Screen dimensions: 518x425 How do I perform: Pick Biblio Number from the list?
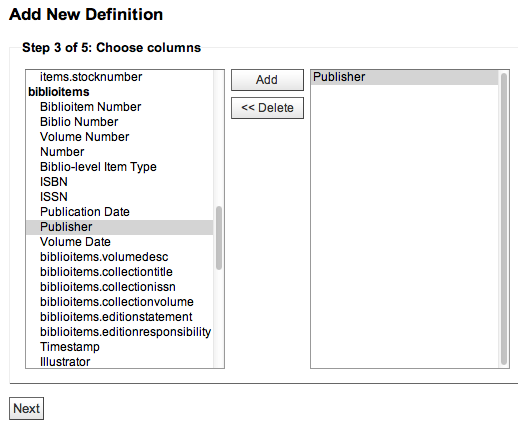pos(119,122)
